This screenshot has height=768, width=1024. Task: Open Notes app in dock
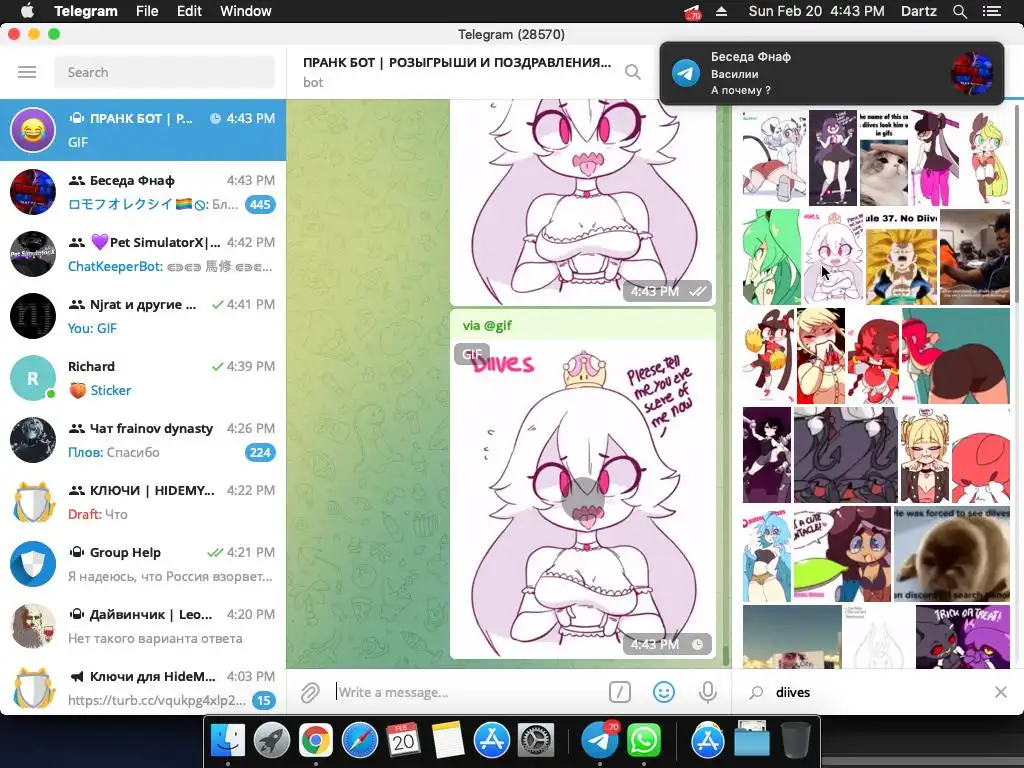click(x=447, y=741)
